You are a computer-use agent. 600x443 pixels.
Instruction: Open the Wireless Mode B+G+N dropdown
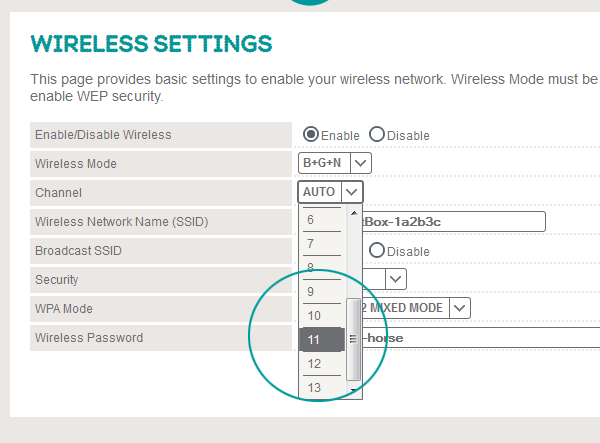[x=334, y=163]
